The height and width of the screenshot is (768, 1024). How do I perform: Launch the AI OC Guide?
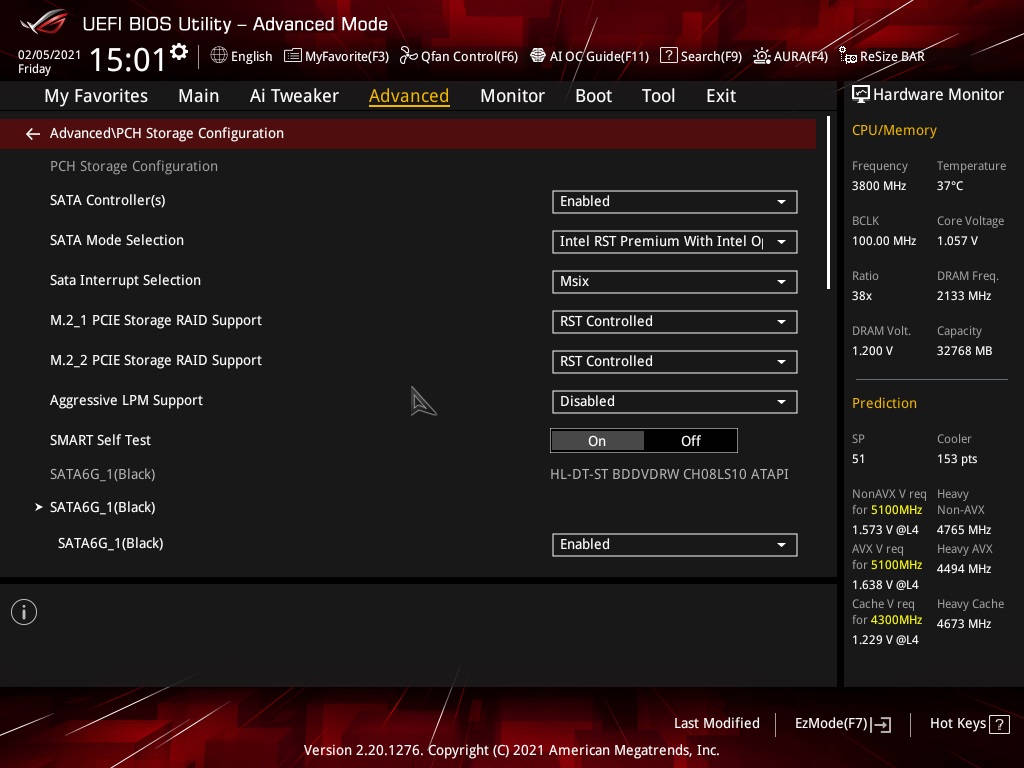[x=589, y=56]
